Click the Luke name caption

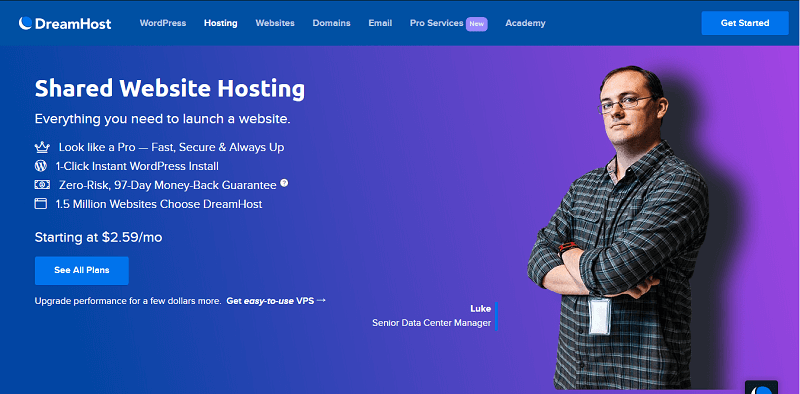click(481, 309)
